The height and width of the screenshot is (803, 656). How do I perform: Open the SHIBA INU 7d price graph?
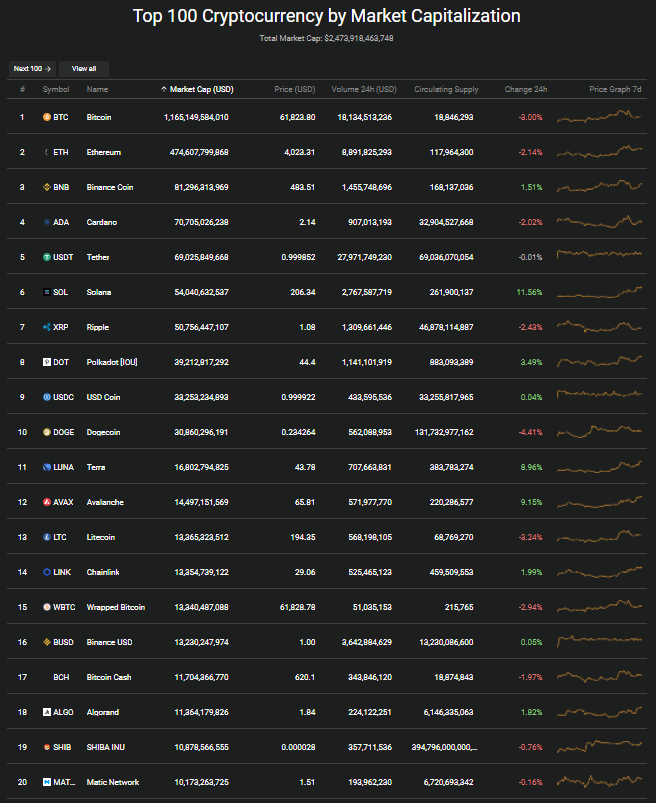pyautogui.click(x=599, y=746)
